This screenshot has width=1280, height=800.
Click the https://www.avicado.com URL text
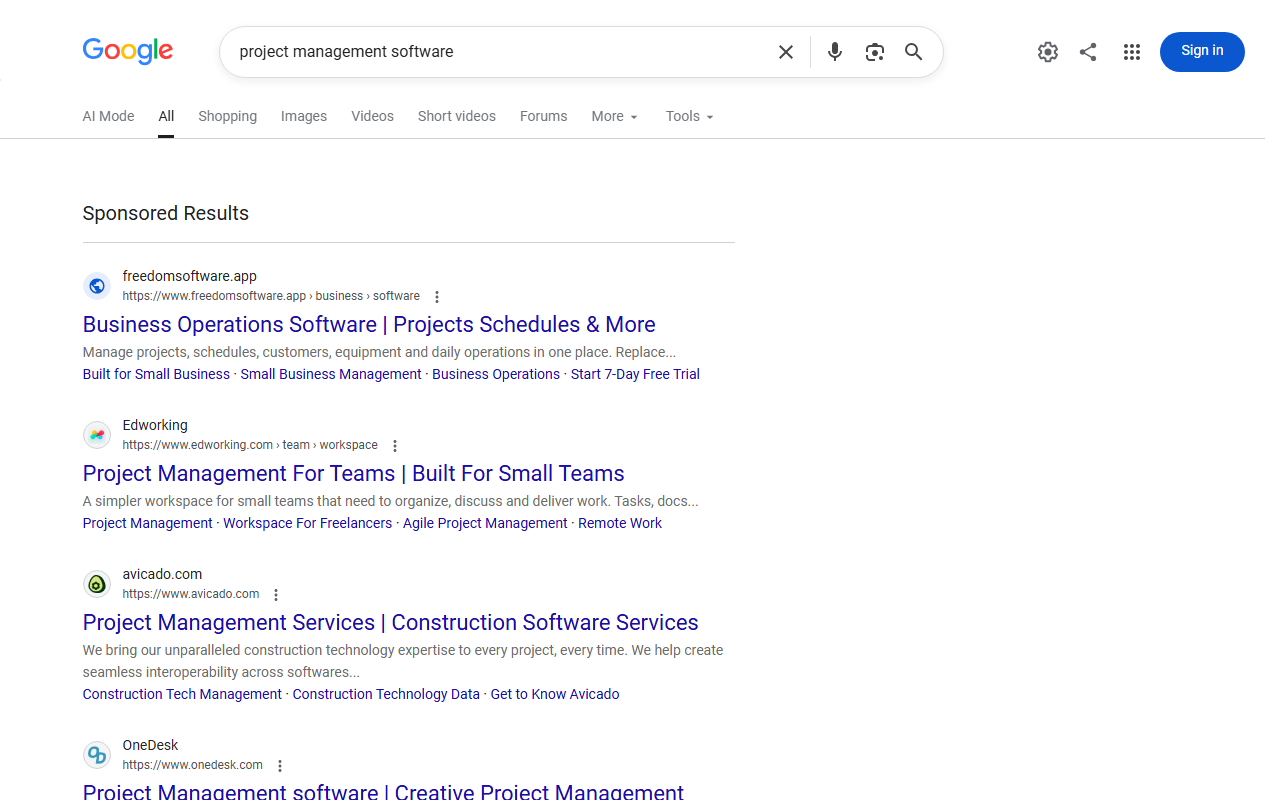click(191, 594)
